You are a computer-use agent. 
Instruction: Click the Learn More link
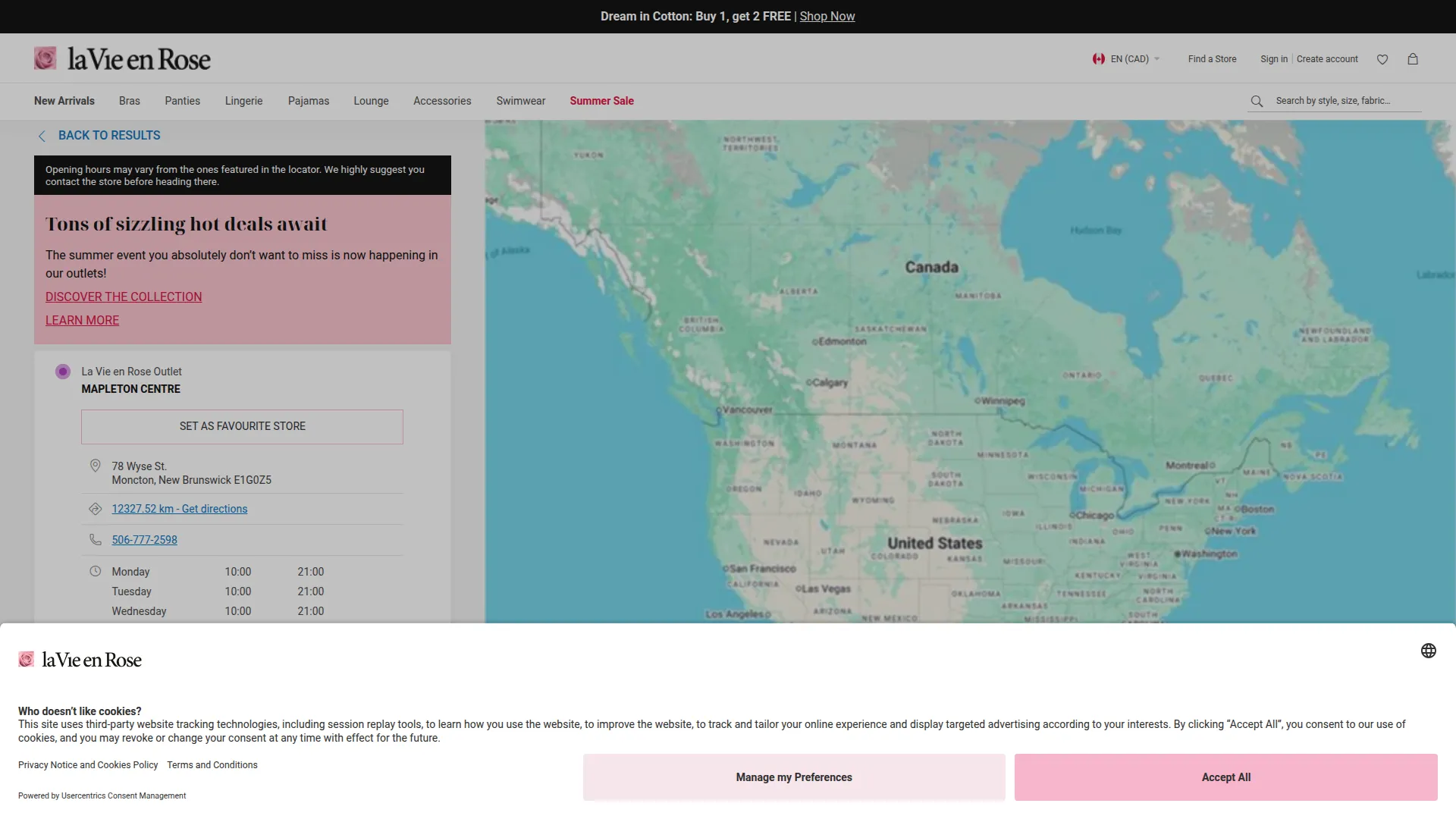82,321
